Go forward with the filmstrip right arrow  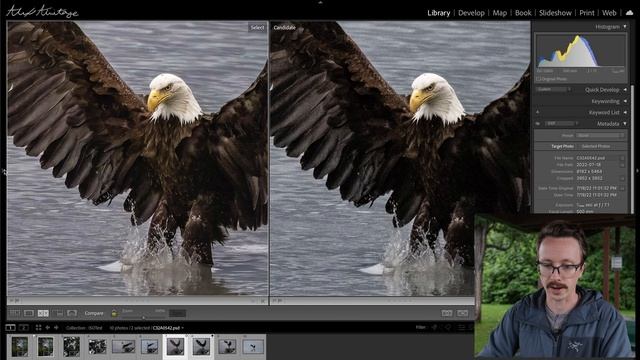56,327
